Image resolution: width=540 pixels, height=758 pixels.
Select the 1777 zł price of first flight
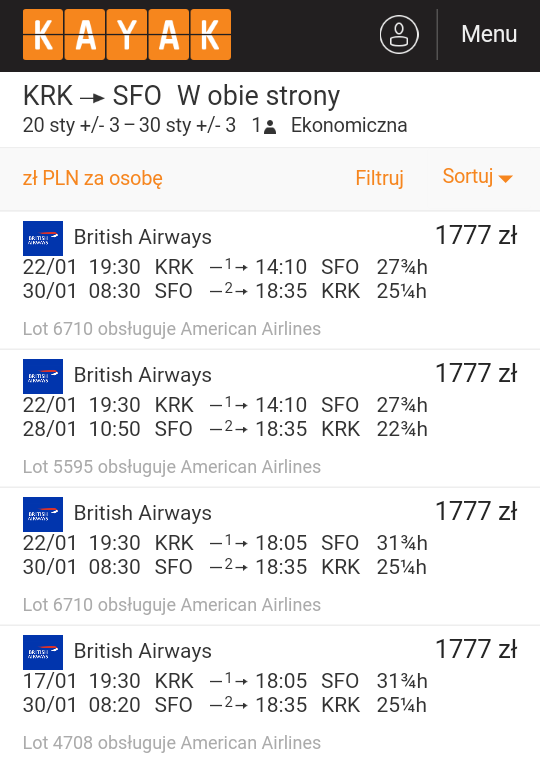[476, 235]
